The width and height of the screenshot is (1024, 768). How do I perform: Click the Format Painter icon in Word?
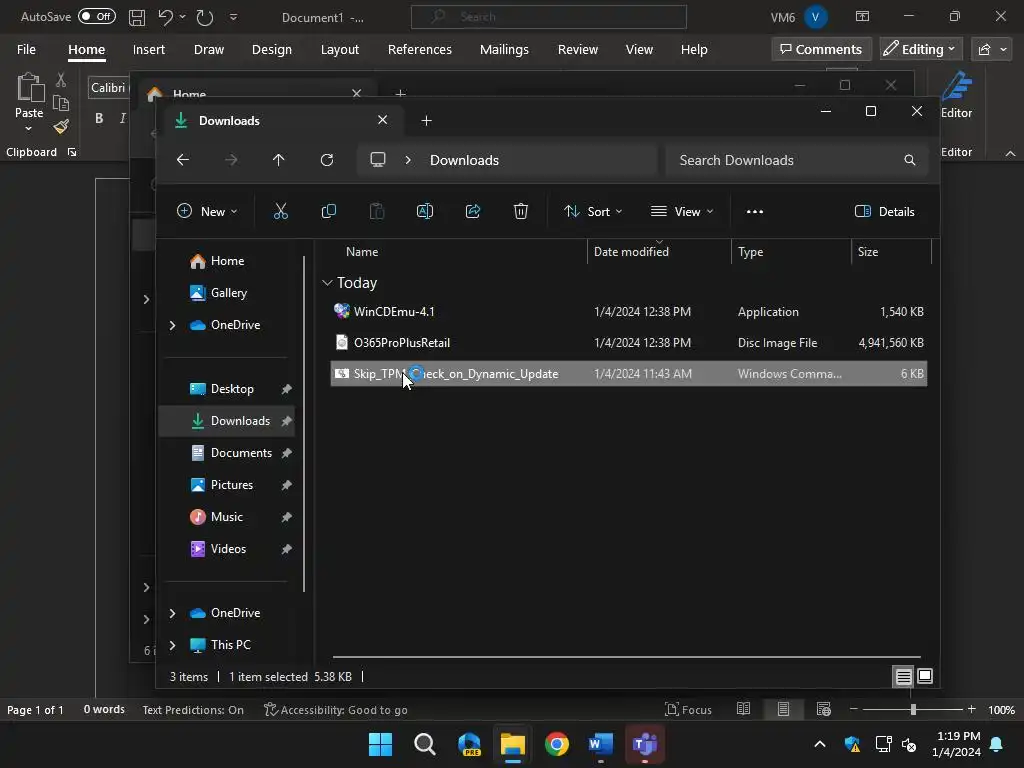[61, 126]
